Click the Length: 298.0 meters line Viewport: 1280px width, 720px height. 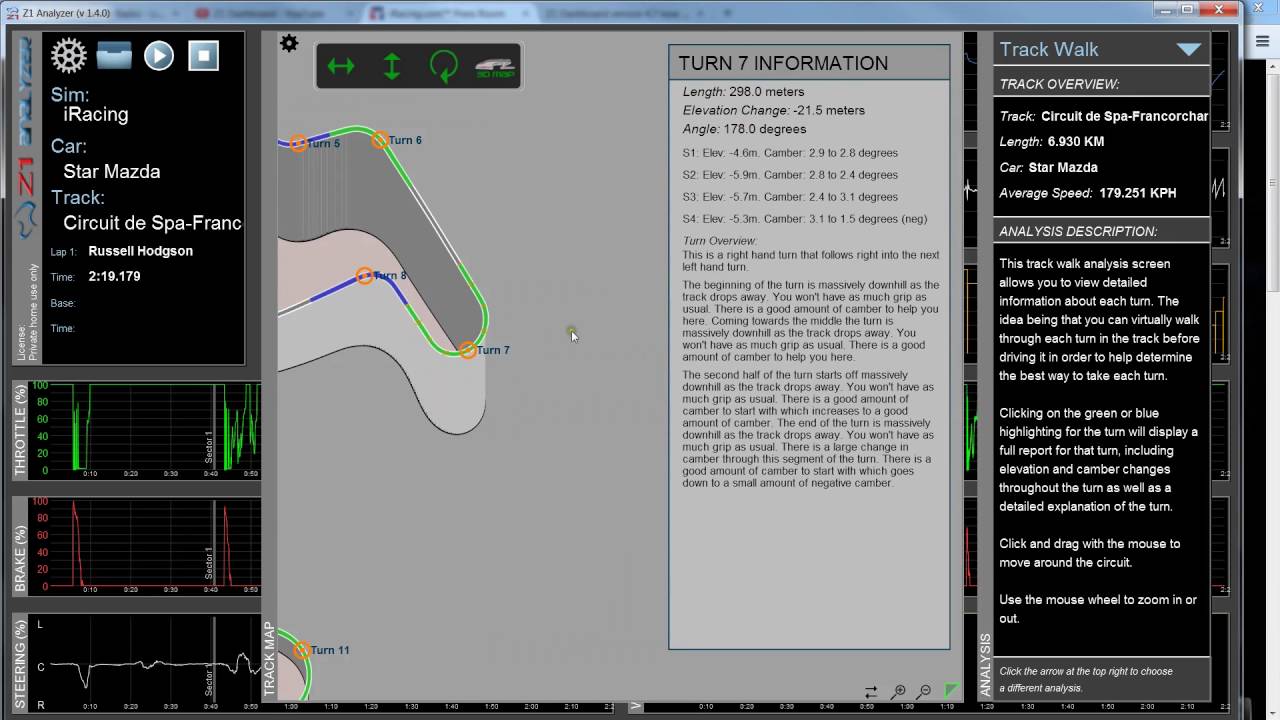tap(743, 91)
